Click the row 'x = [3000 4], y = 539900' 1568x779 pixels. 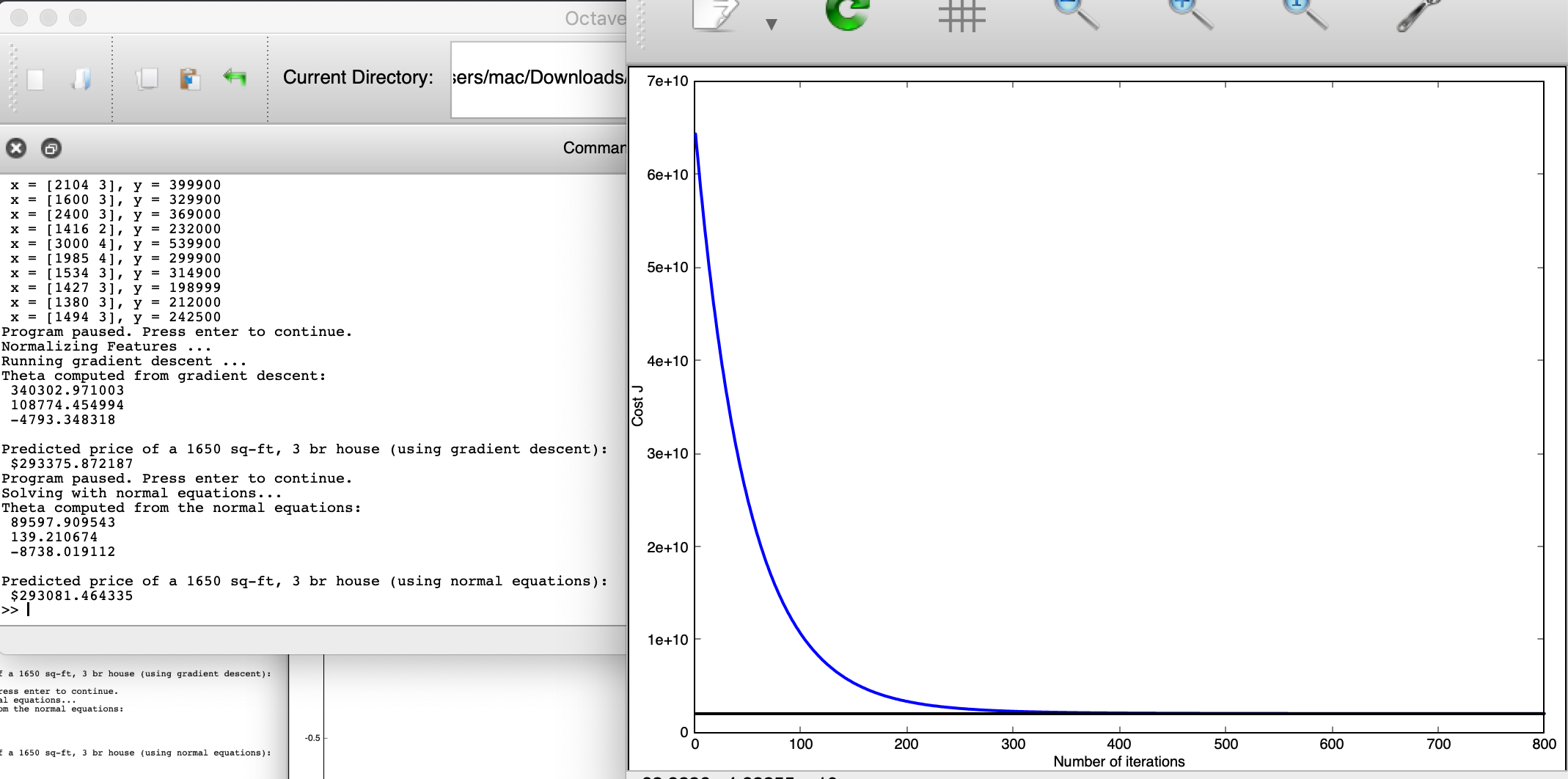tap(115, 244)
